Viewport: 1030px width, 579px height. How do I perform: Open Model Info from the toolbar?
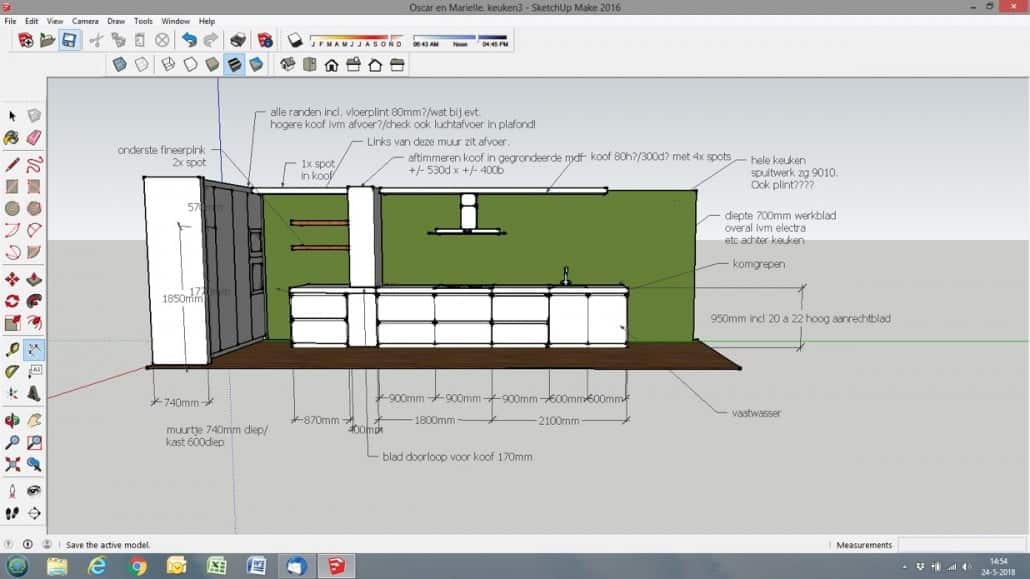(x=265, y=41)
